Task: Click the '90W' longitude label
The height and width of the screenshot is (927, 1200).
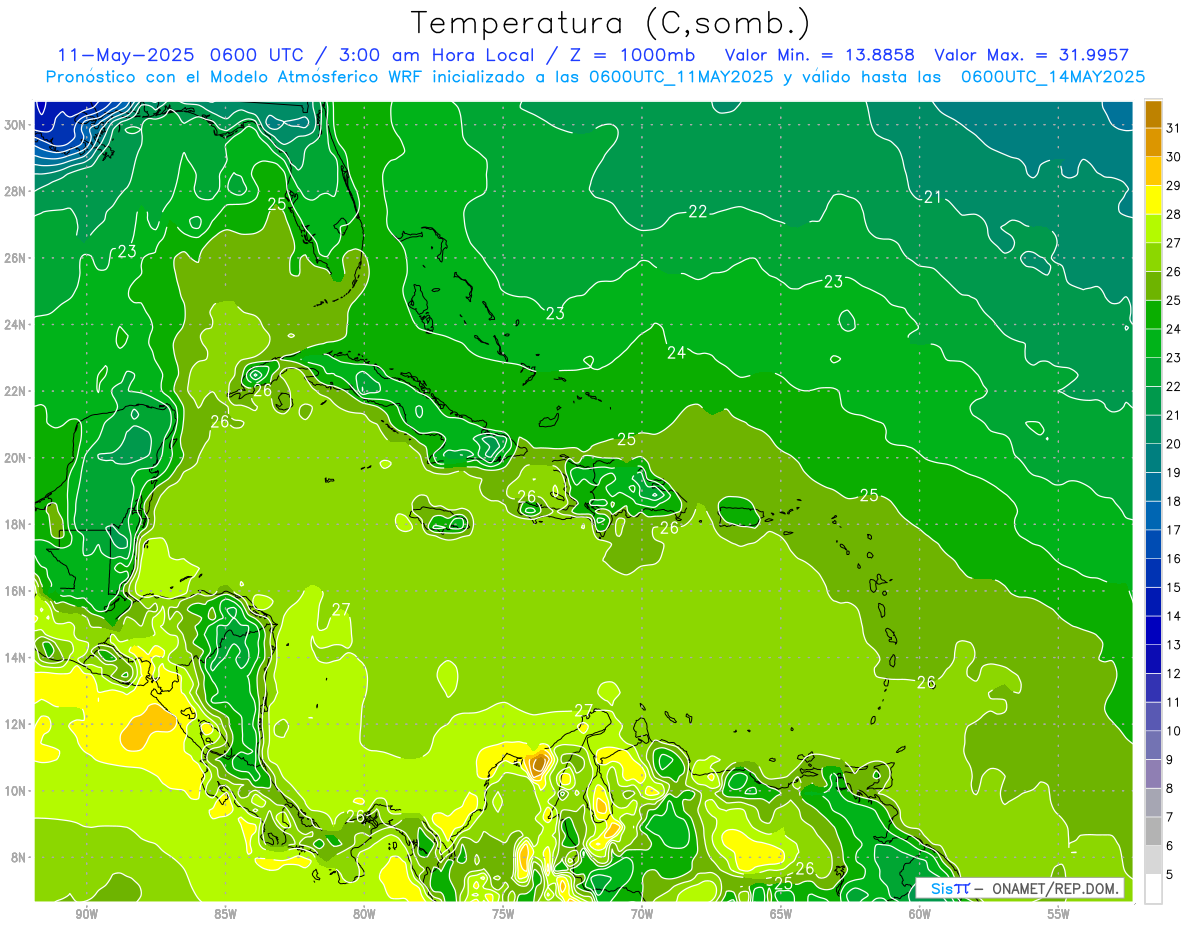Action: [86, 914]
